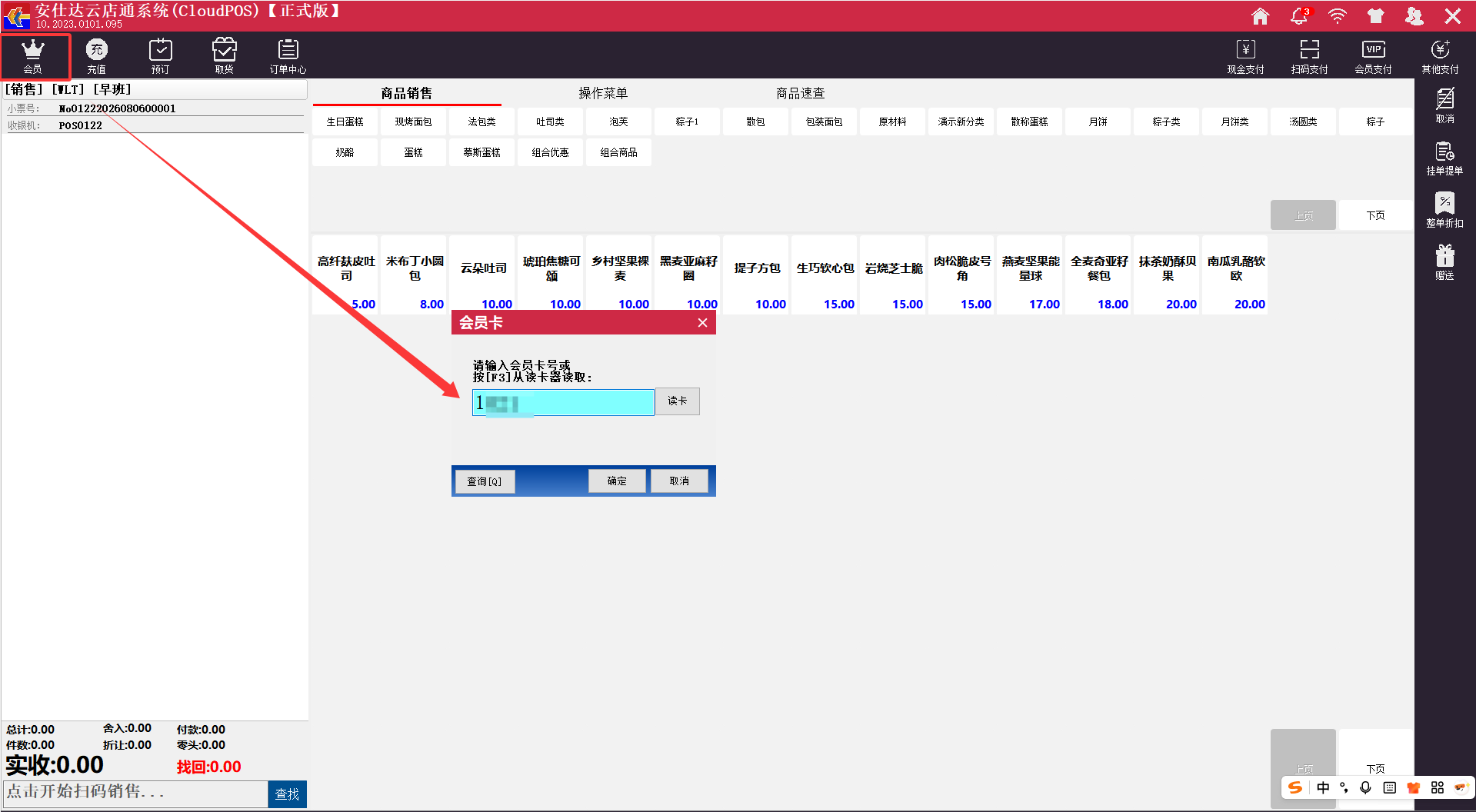Click the receipt number No01222026080600001
This screenshot has width=1476, height=812.
[x=118, y=108]
